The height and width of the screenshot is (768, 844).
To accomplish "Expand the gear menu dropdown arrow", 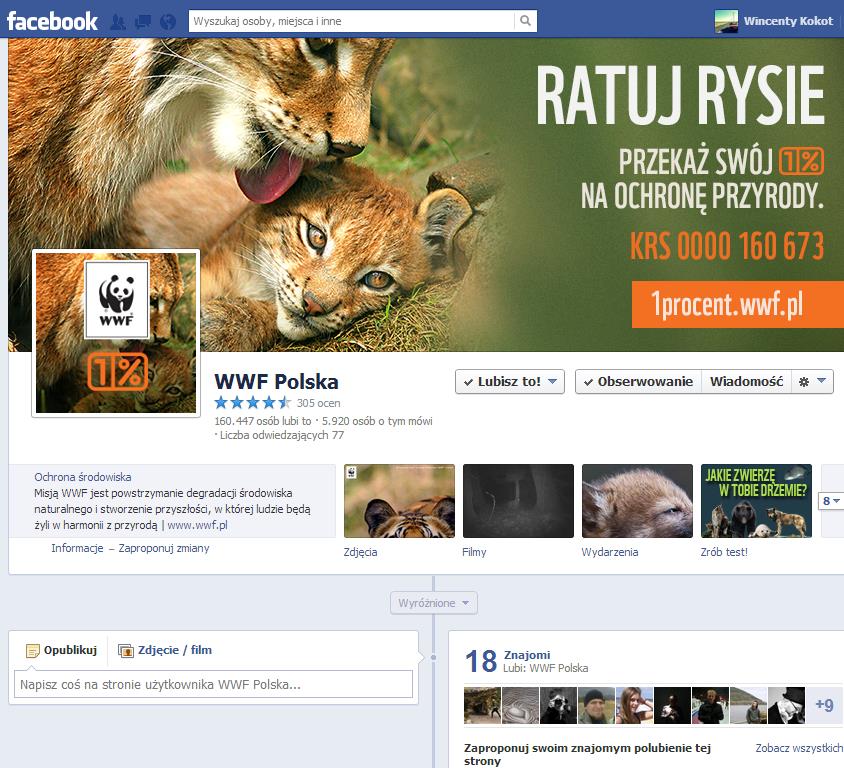I will coord(821,381).
